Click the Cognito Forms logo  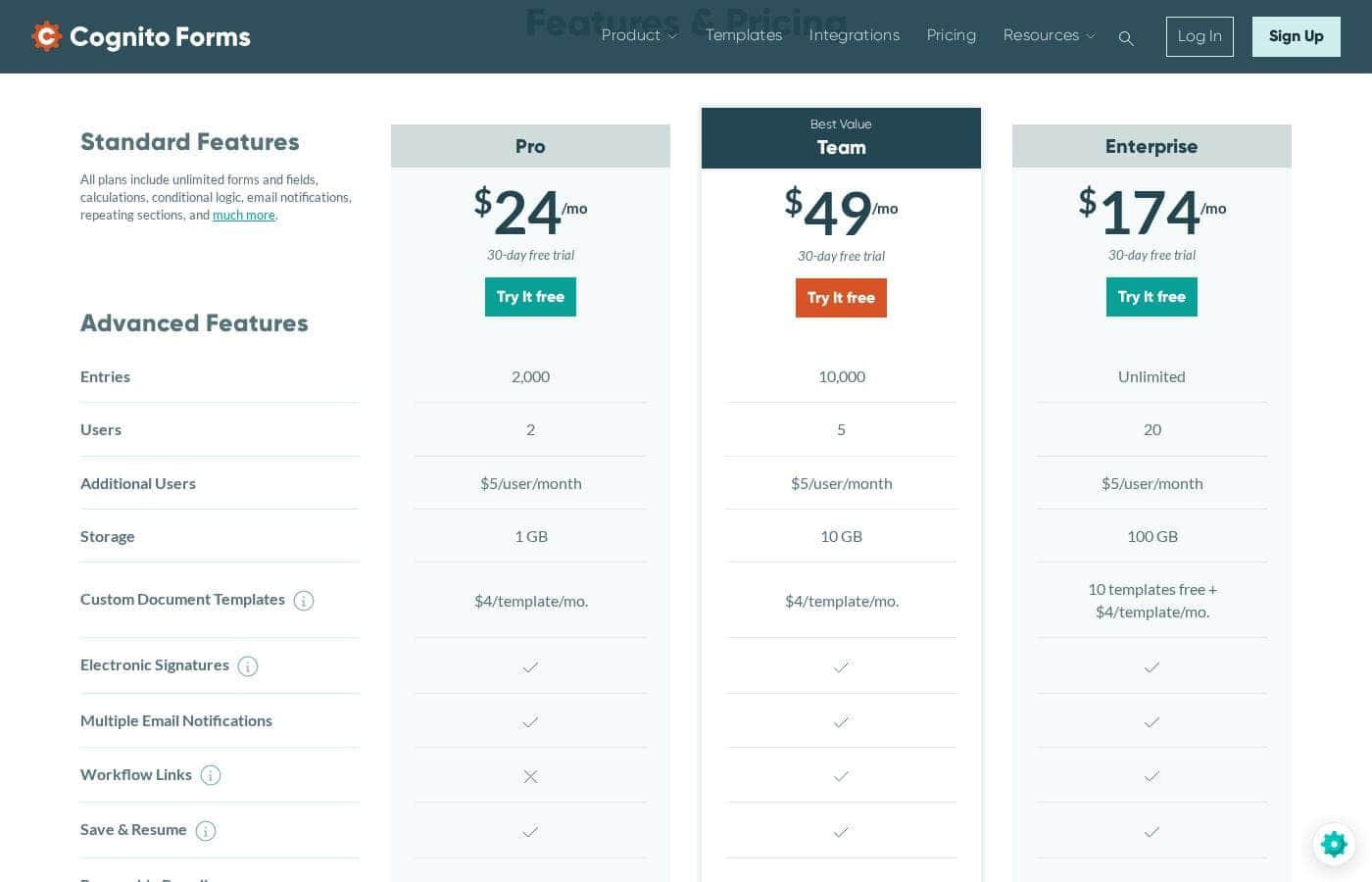[141, 36]
